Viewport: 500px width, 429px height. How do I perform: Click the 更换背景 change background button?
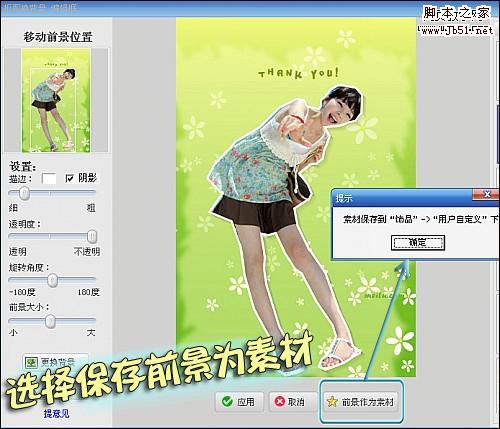(55, 361)
